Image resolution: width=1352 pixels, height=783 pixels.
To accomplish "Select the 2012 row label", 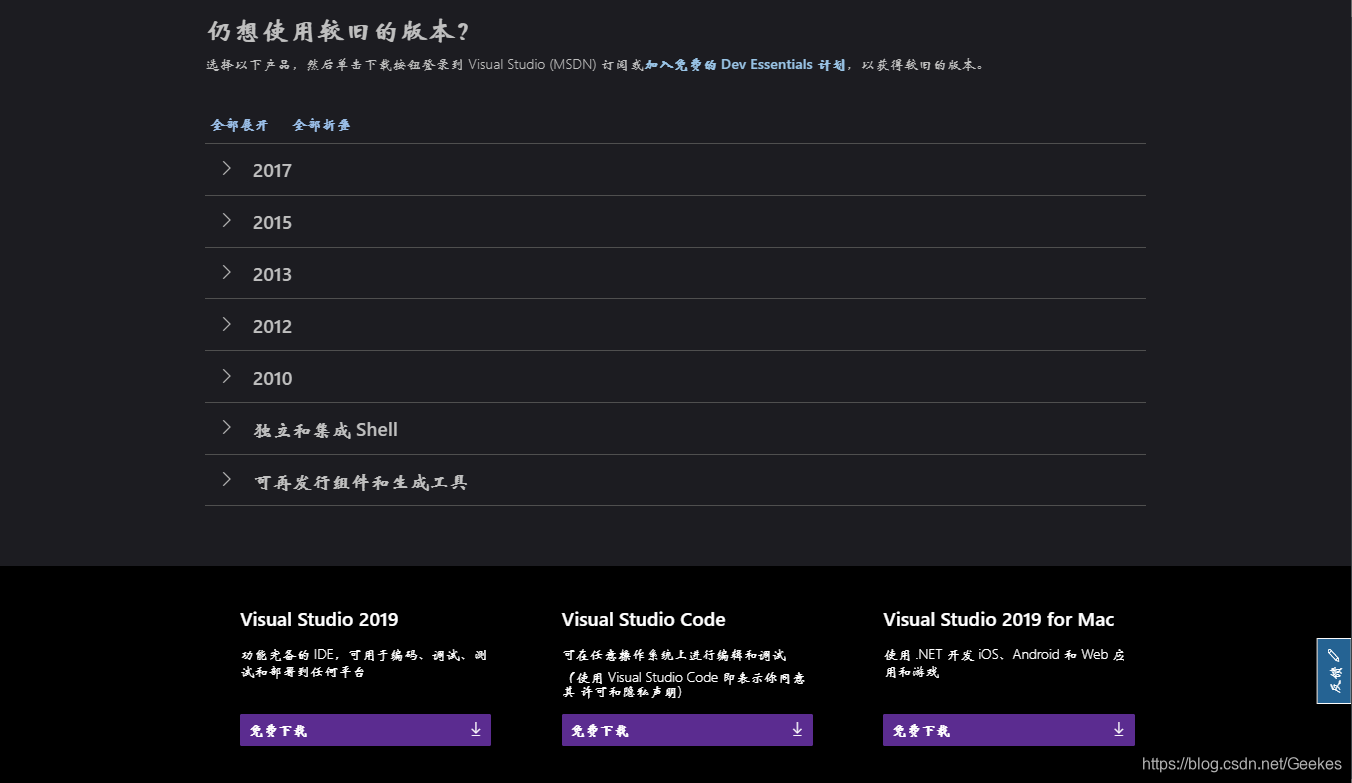I will pyautogui.click(x=272, y=327).
